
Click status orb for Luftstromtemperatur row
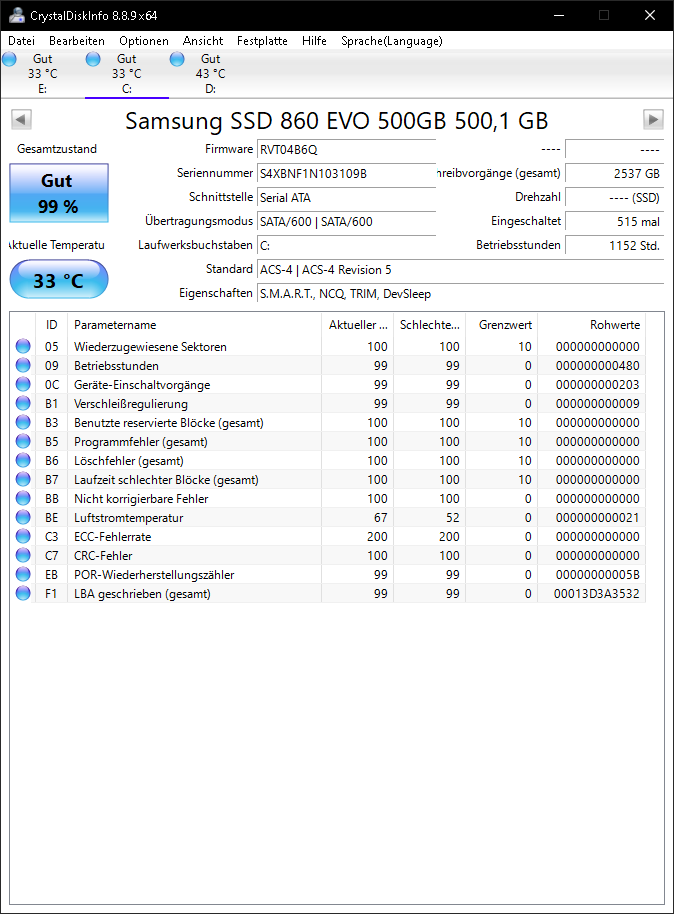(x=23, y=518)
